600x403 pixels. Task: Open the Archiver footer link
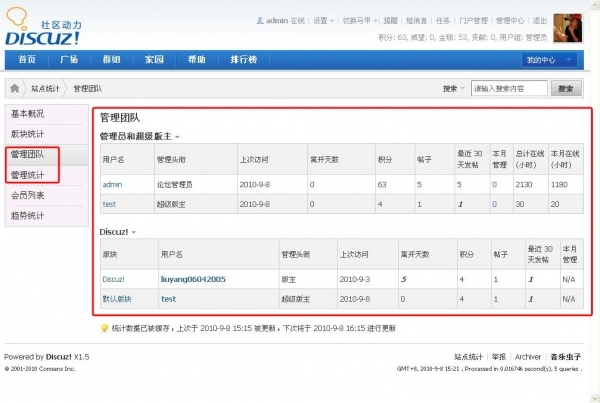[528, 357]
